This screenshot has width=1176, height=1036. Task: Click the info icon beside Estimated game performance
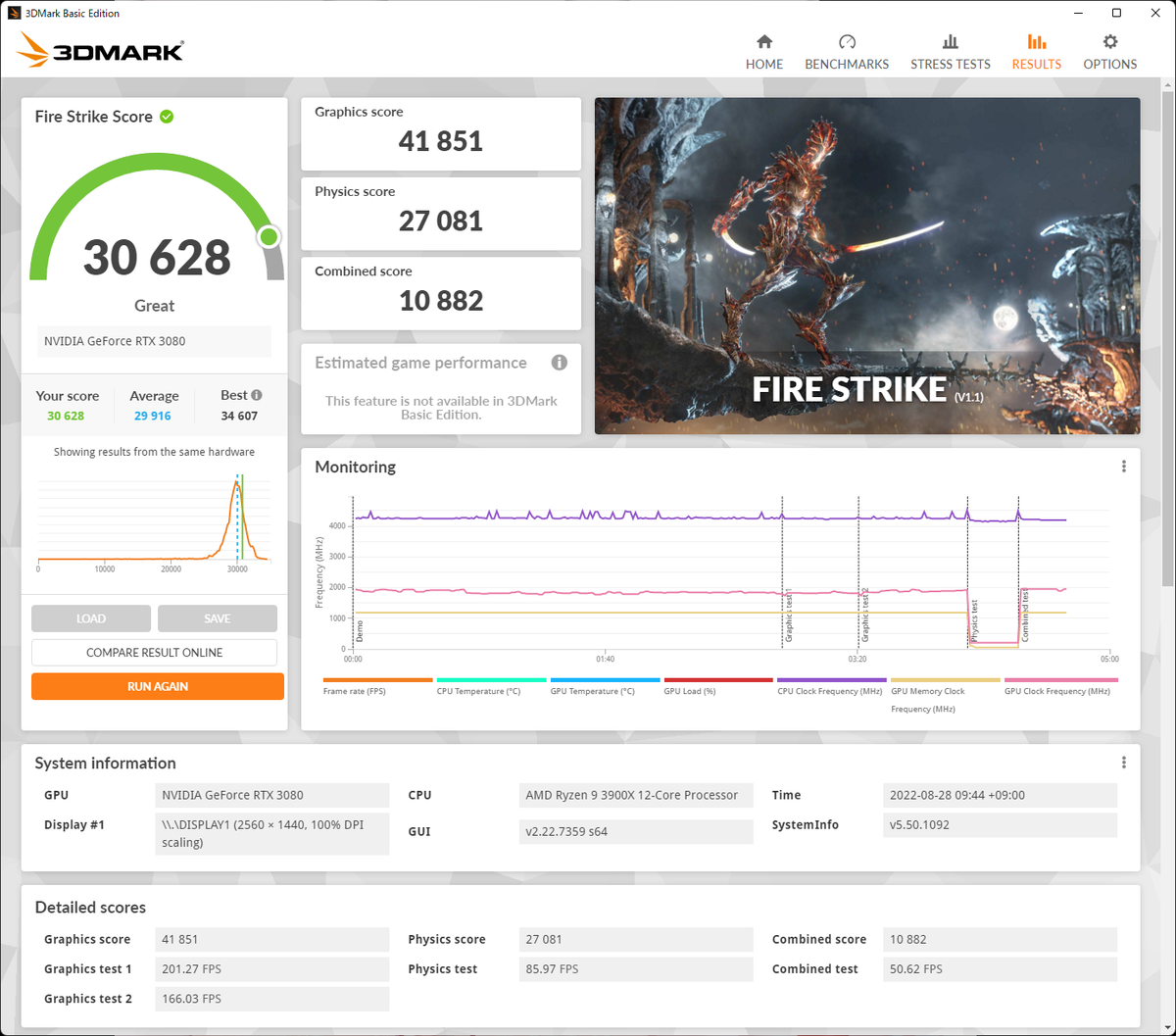click(x=560, y=363)
